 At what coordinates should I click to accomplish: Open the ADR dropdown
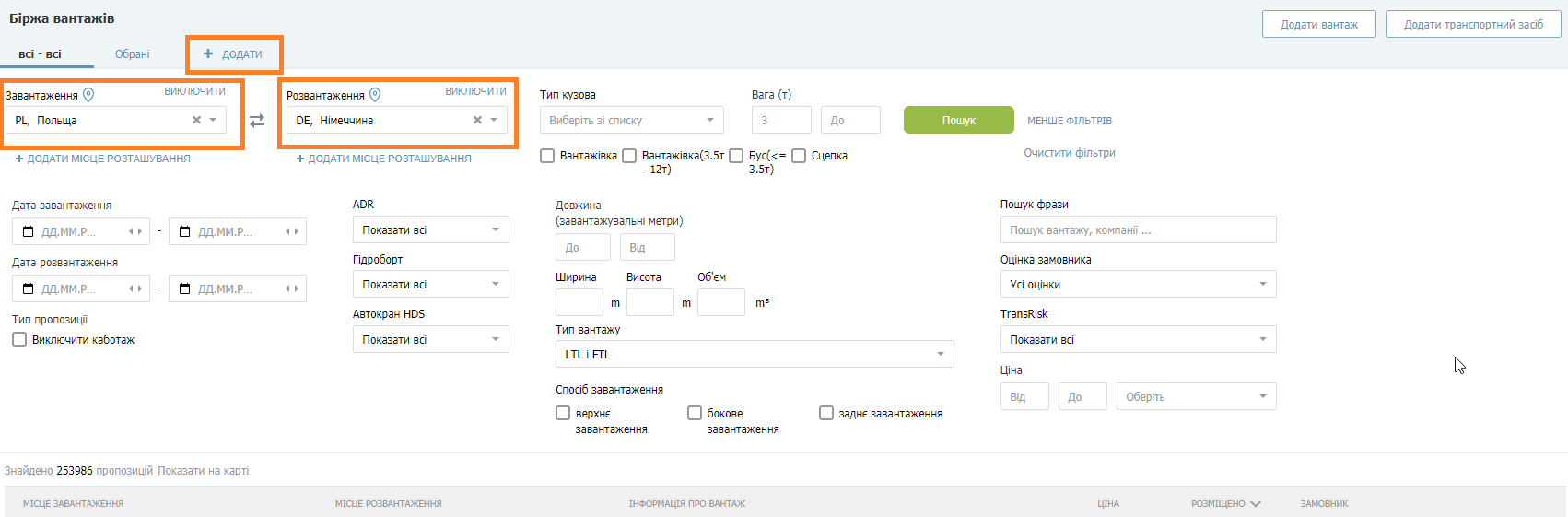click(431, 229)
